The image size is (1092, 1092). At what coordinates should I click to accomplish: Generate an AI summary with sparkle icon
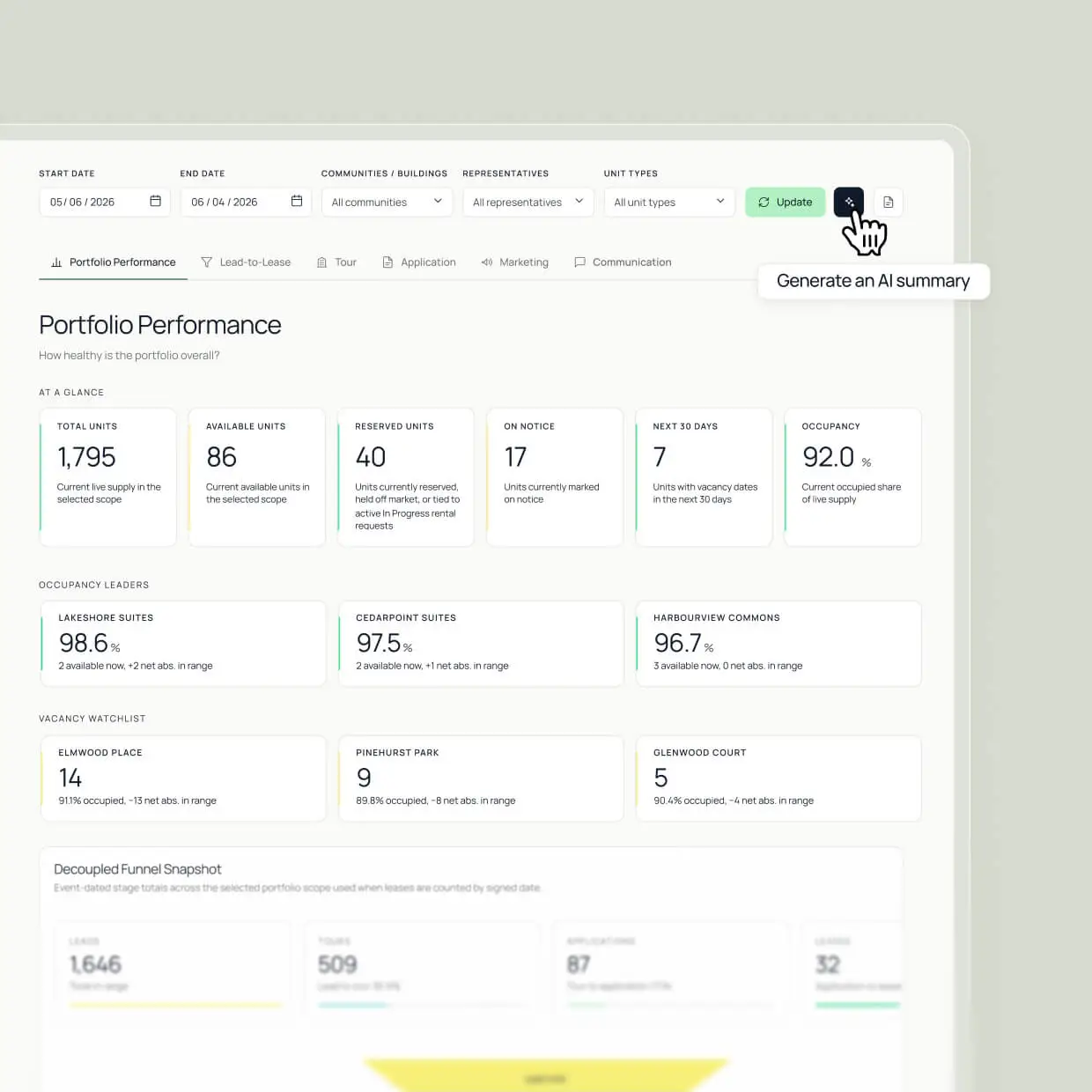(849, 202)
